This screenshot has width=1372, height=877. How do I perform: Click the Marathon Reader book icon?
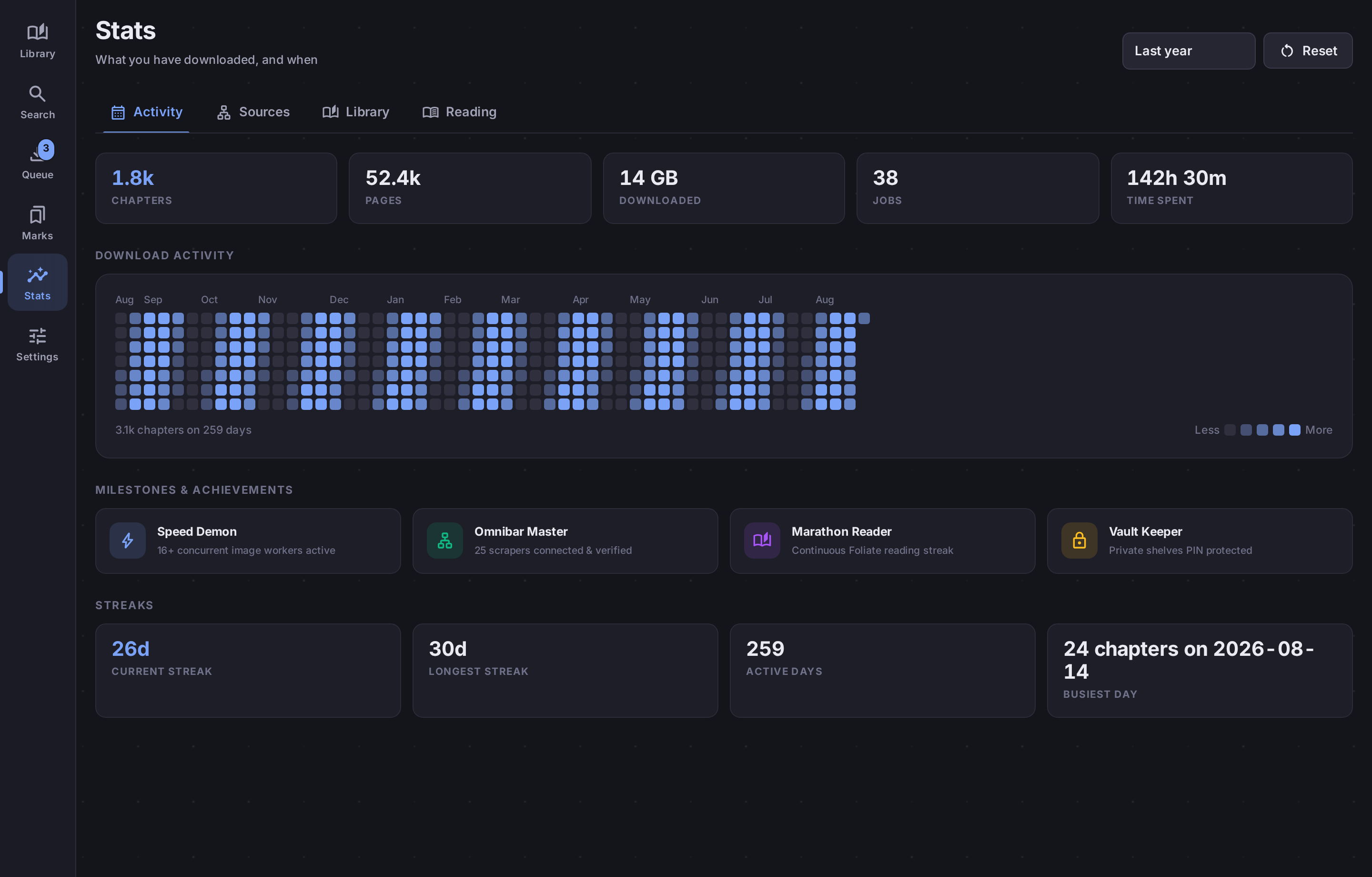coord(762,540)
